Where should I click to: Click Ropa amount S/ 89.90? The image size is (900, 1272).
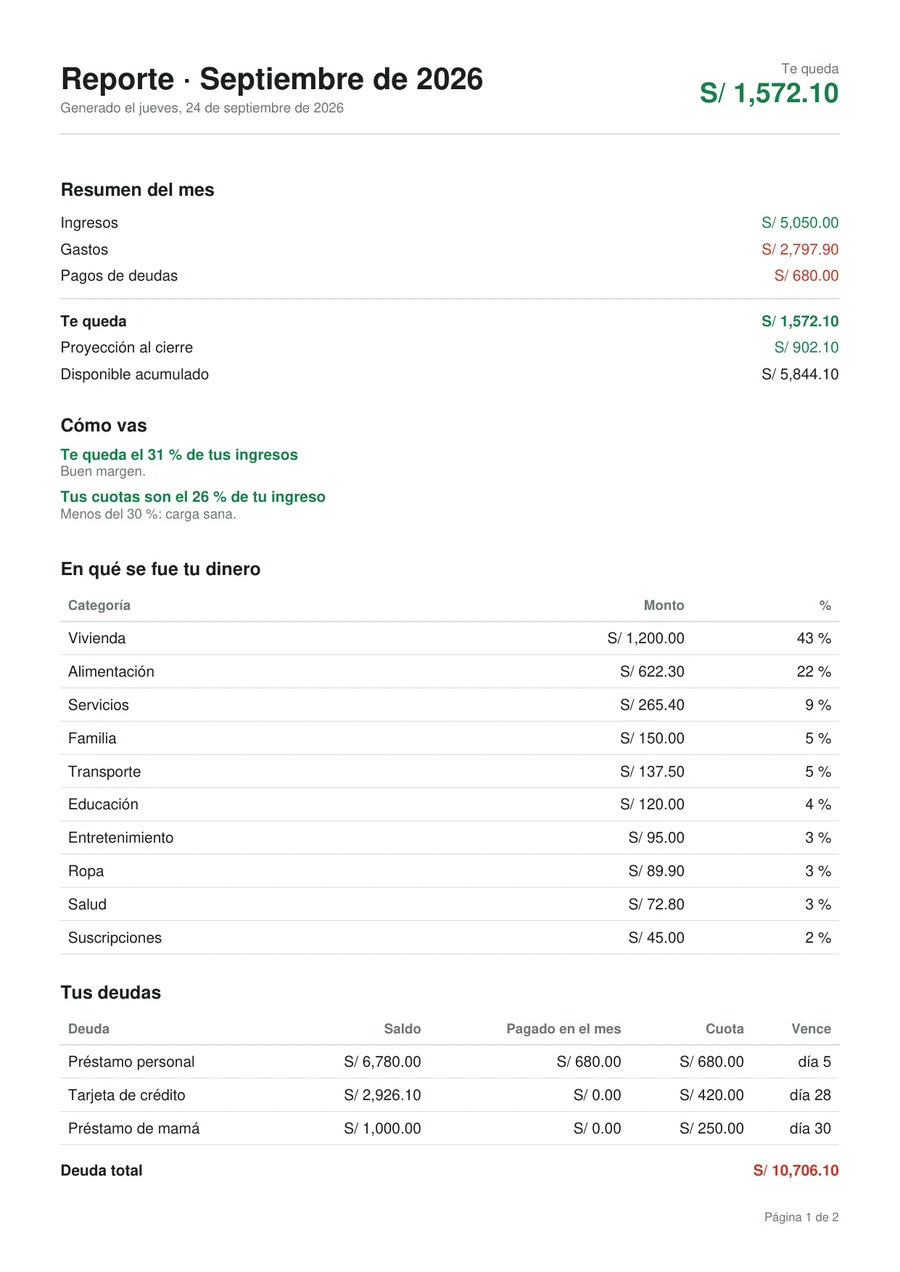[x=657, y=871]
